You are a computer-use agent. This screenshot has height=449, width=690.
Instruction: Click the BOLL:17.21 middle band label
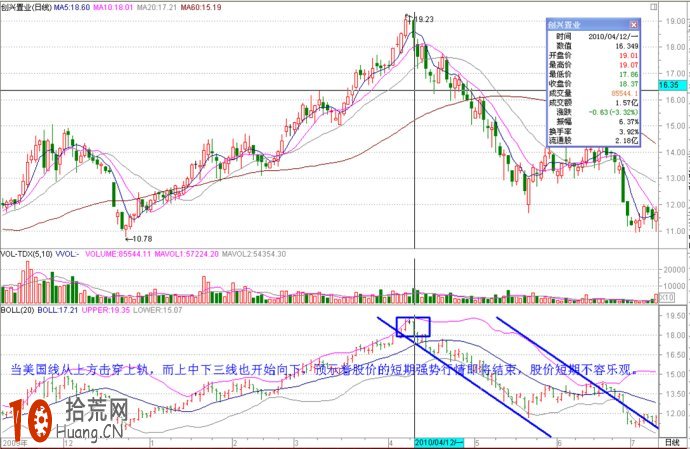pyautogui.click(x=58, y=310)
